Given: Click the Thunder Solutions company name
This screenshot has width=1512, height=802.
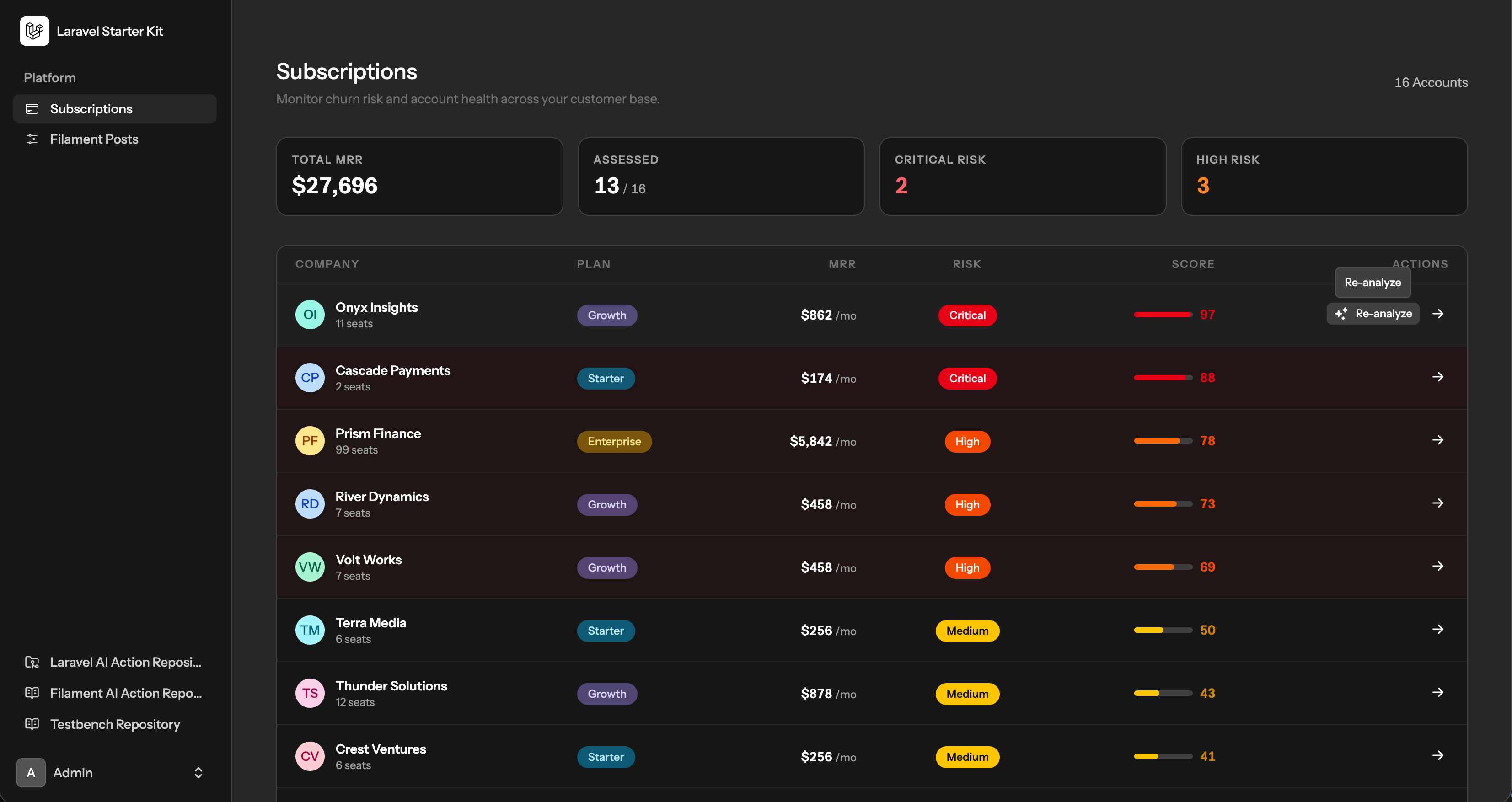Looking at the screenshot, I should (391, 686).
